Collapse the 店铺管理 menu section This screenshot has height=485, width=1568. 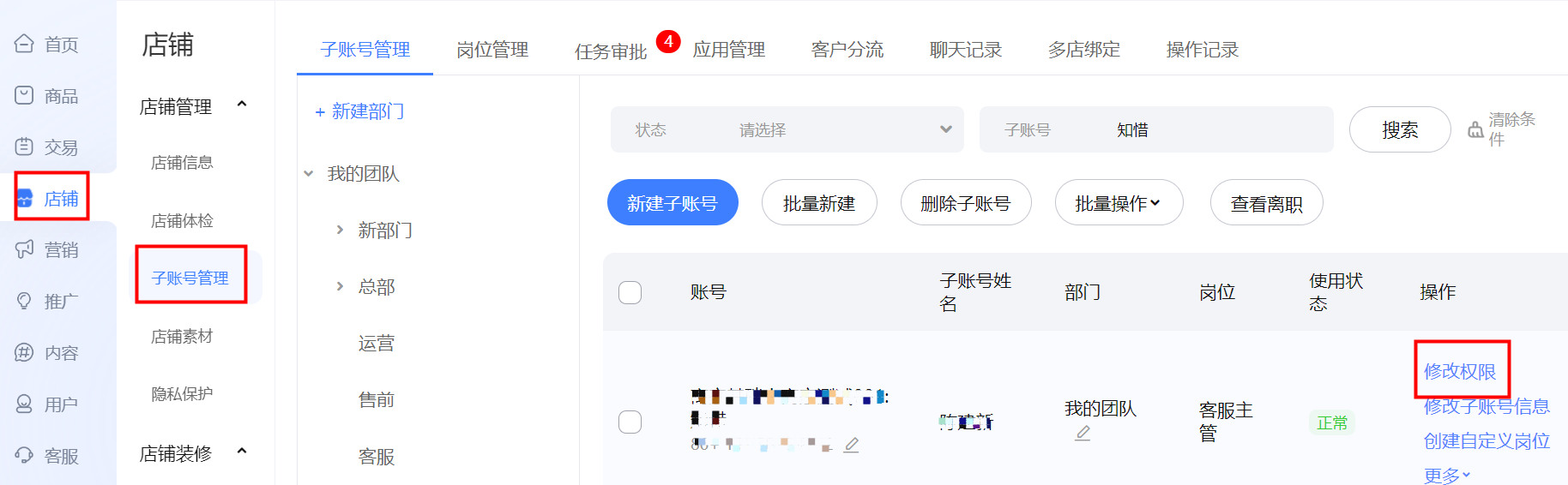[242, 105]
